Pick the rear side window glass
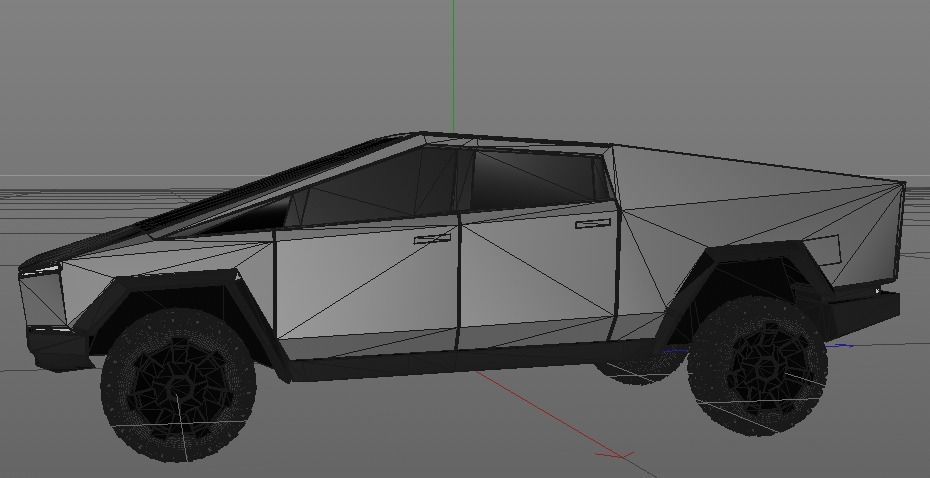 tap(534, 178)
